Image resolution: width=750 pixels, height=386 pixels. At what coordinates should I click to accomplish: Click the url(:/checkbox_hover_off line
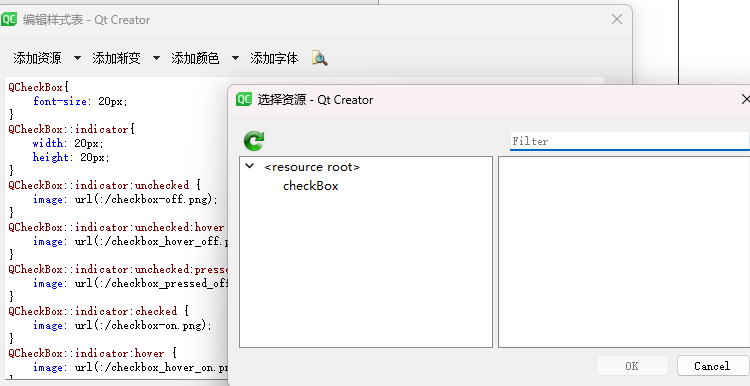pos(131,242)
